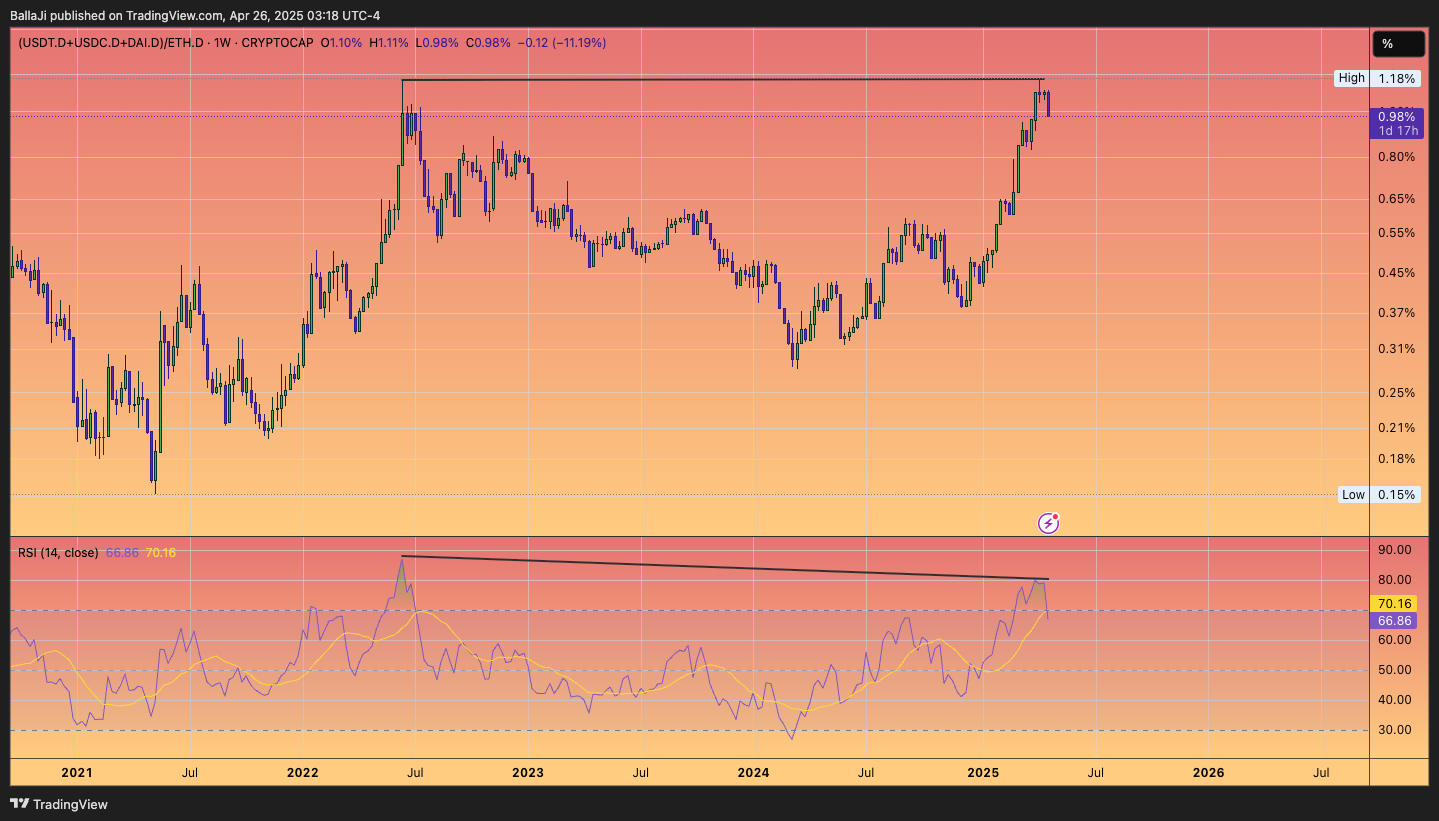The image size is (1439, 821).
Task: Click the 0.80% price axis label
Action: click(1396, 157)
